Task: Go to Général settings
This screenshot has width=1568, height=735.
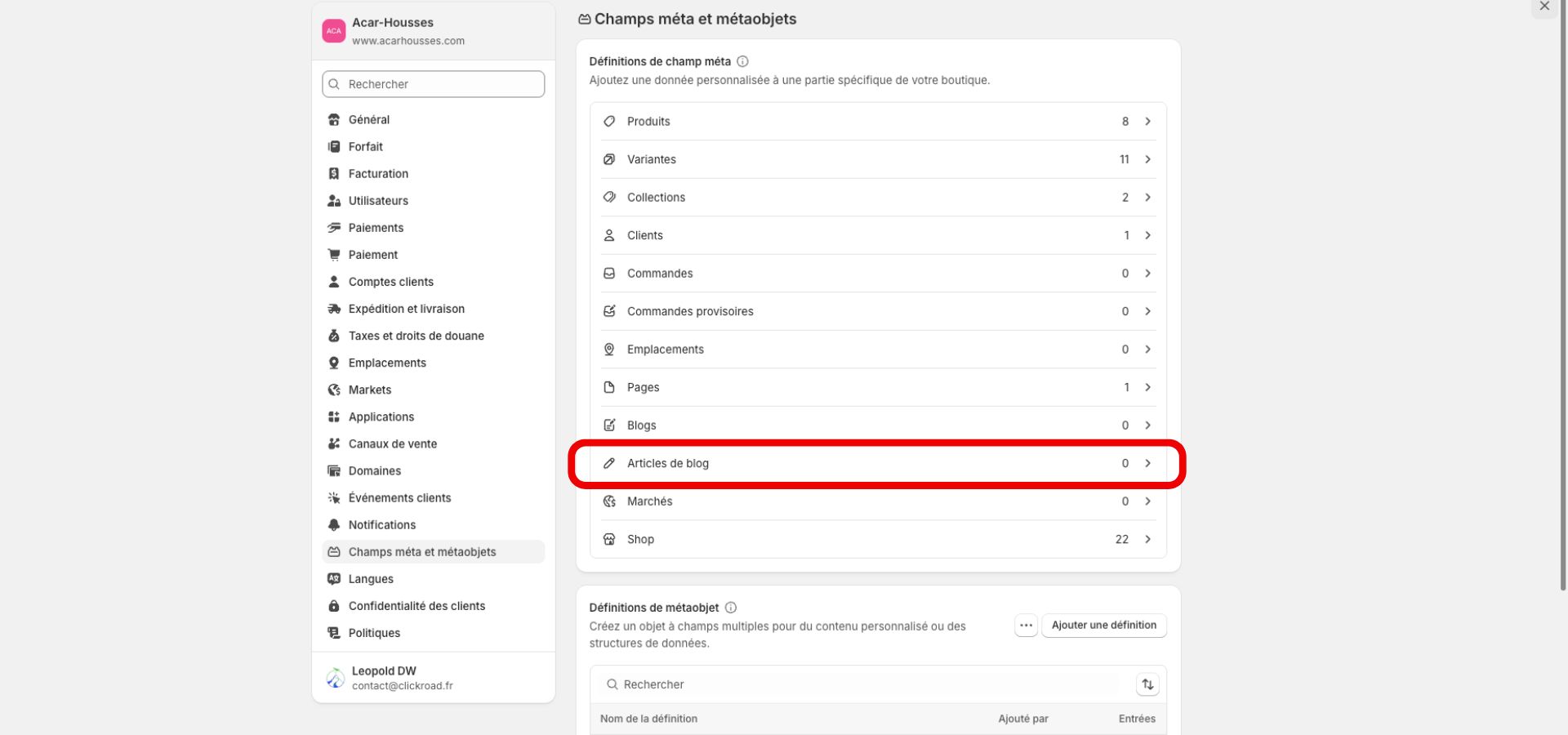Action: 369,120
